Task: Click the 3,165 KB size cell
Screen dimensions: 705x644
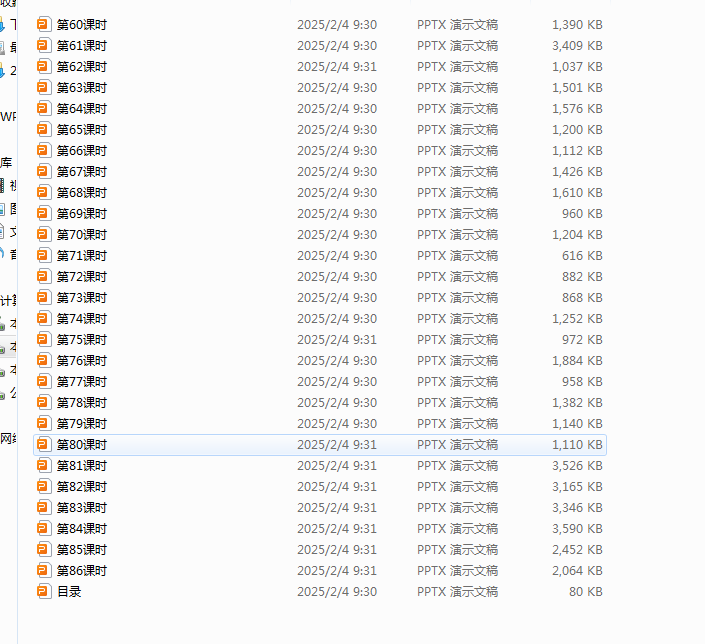Action: 577,486
